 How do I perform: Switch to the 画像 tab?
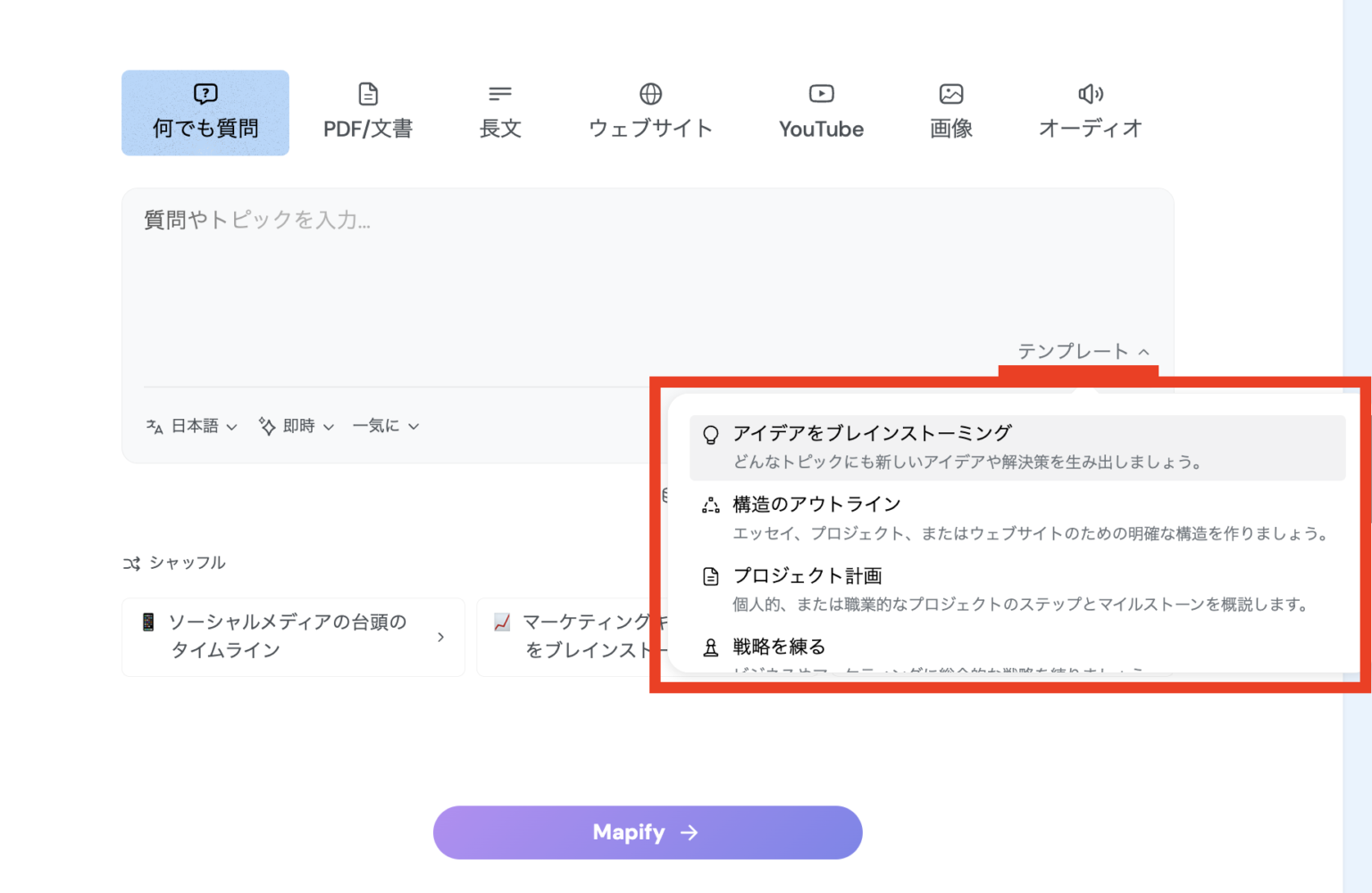(x=950, y=112)
